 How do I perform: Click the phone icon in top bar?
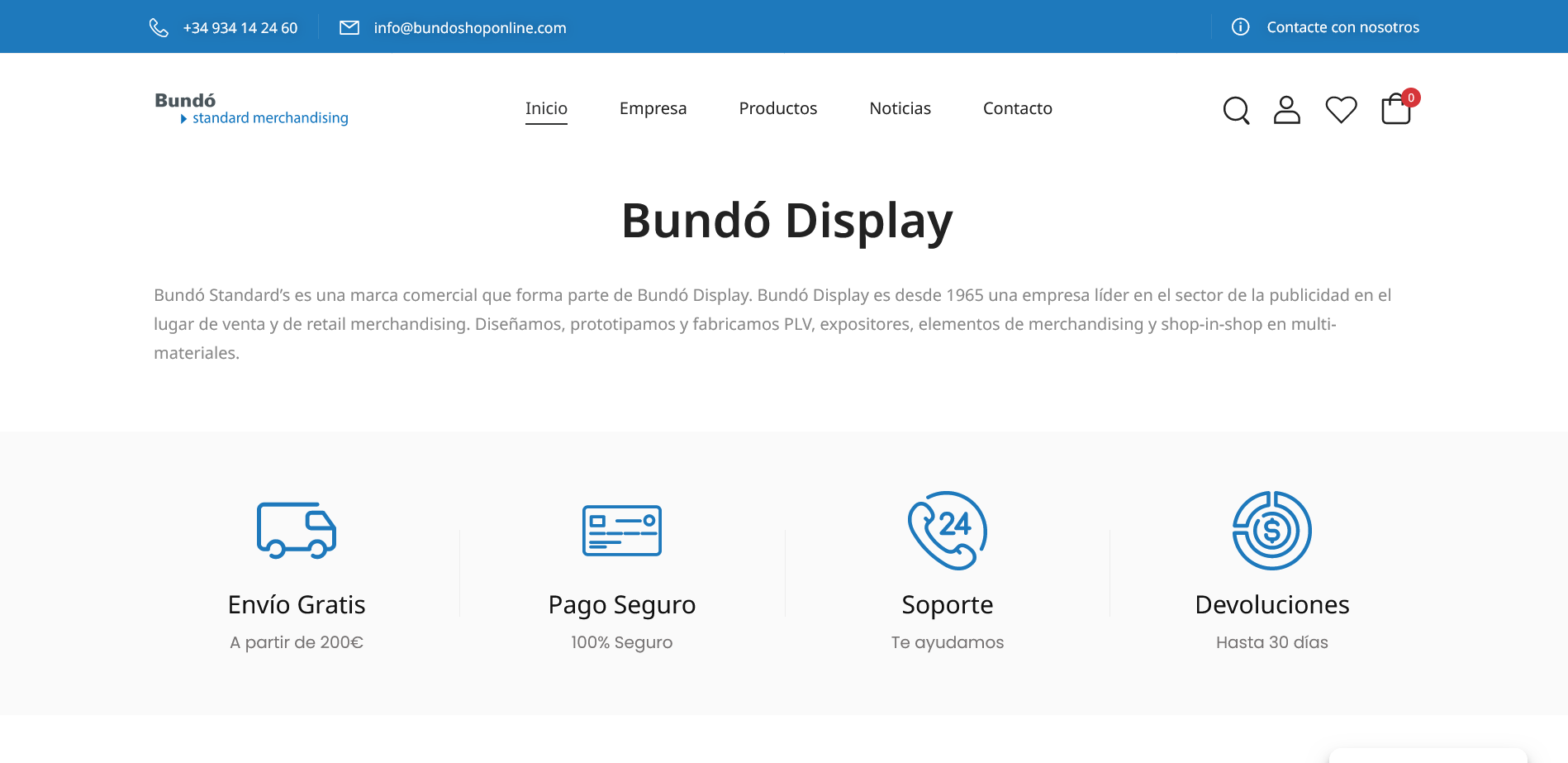click(x=159, y=27)
